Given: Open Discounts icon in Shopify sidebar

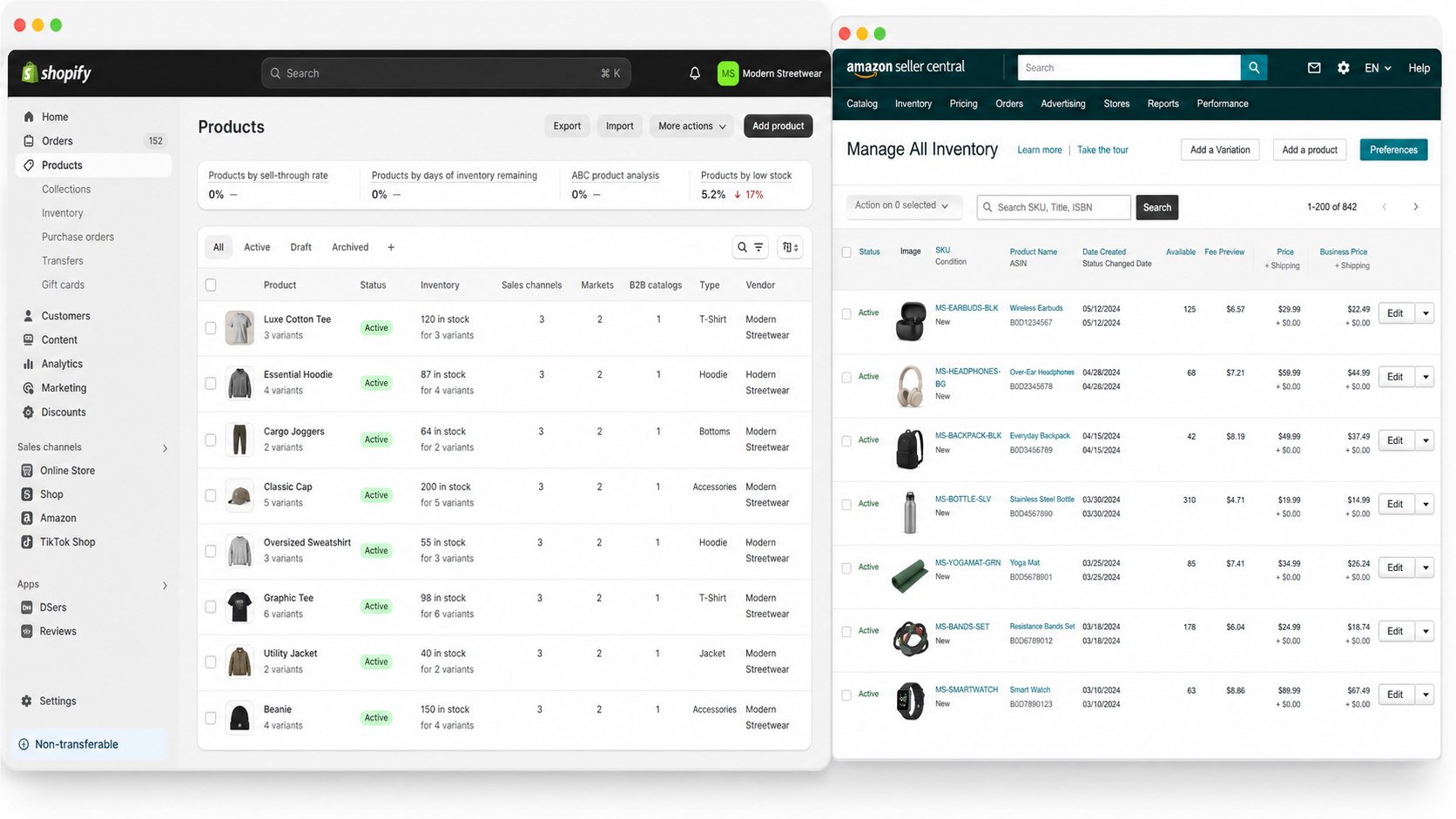Looking at the screenshot, I should (x=29, y=413).
